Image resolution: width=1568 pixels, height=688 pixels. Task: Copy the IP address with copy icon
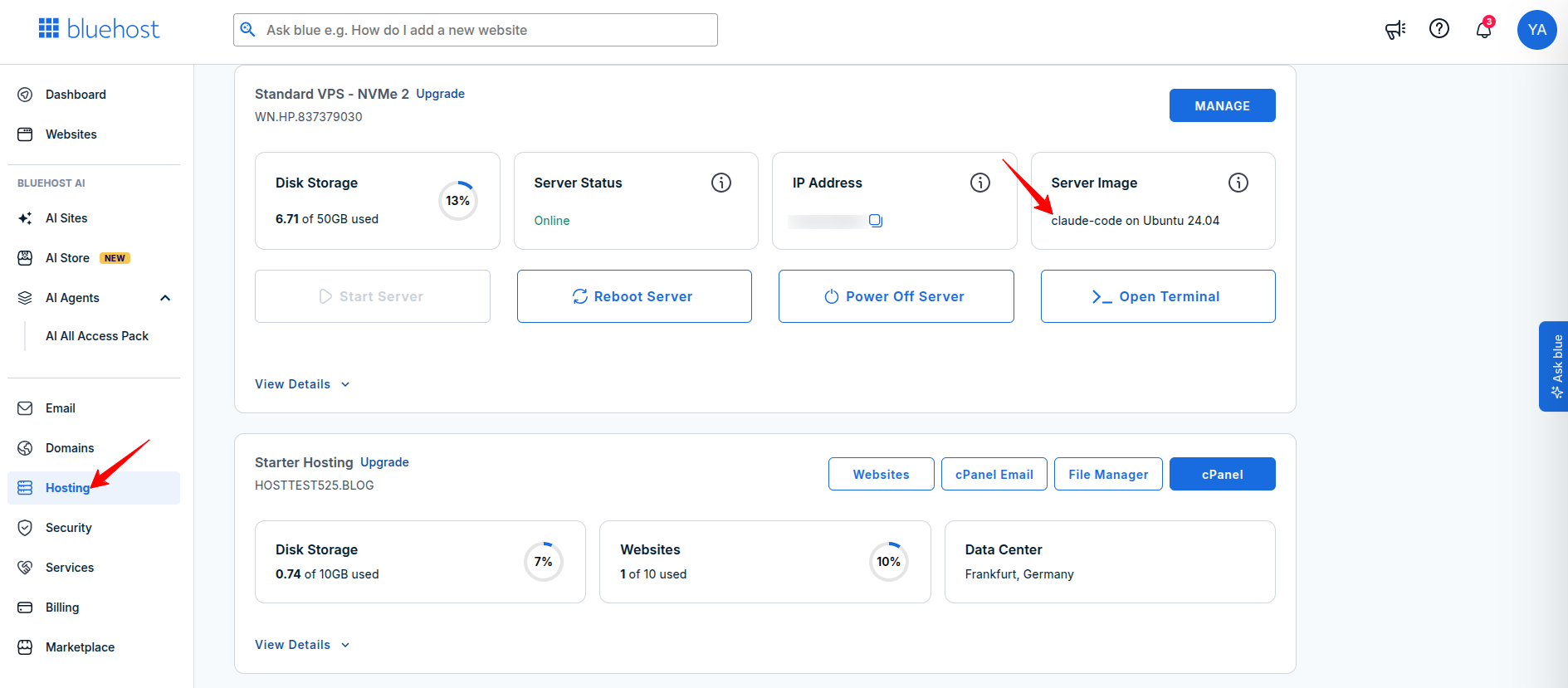coord(876,221)
